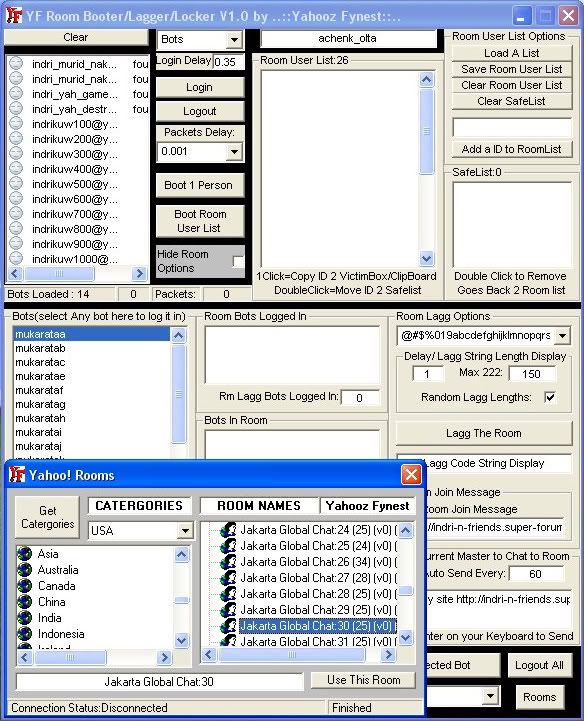584x721 pixels.
Task: Click the globe icon next to Asia
Action: point(24,554)
